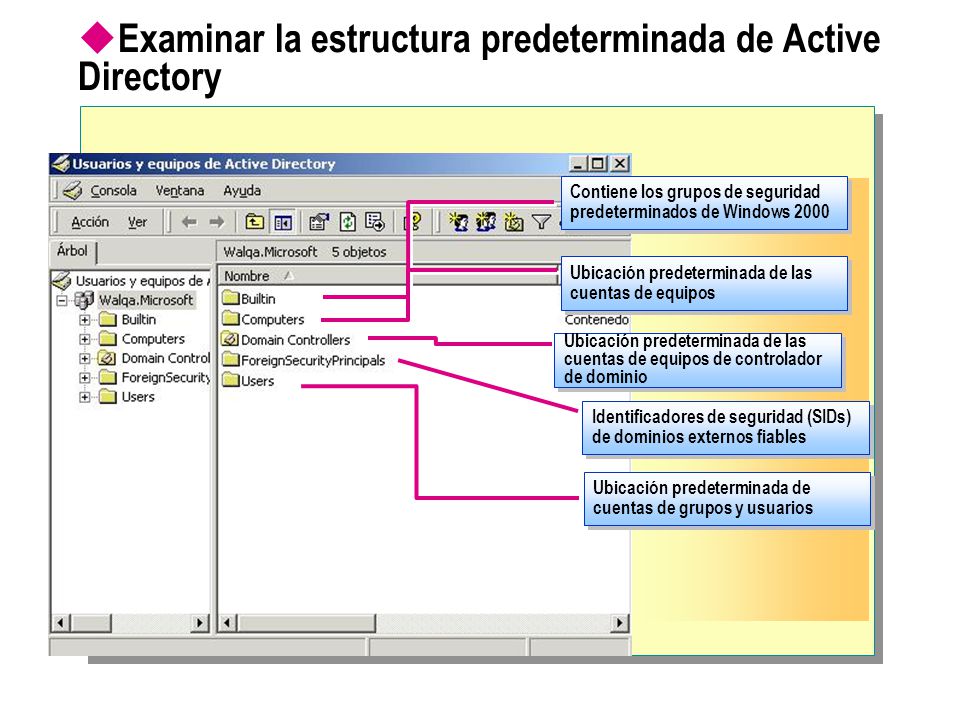The image size is (960, 720).
Task: Toggle the console tree show/hide icon
Action: click(x=282, y=222)
